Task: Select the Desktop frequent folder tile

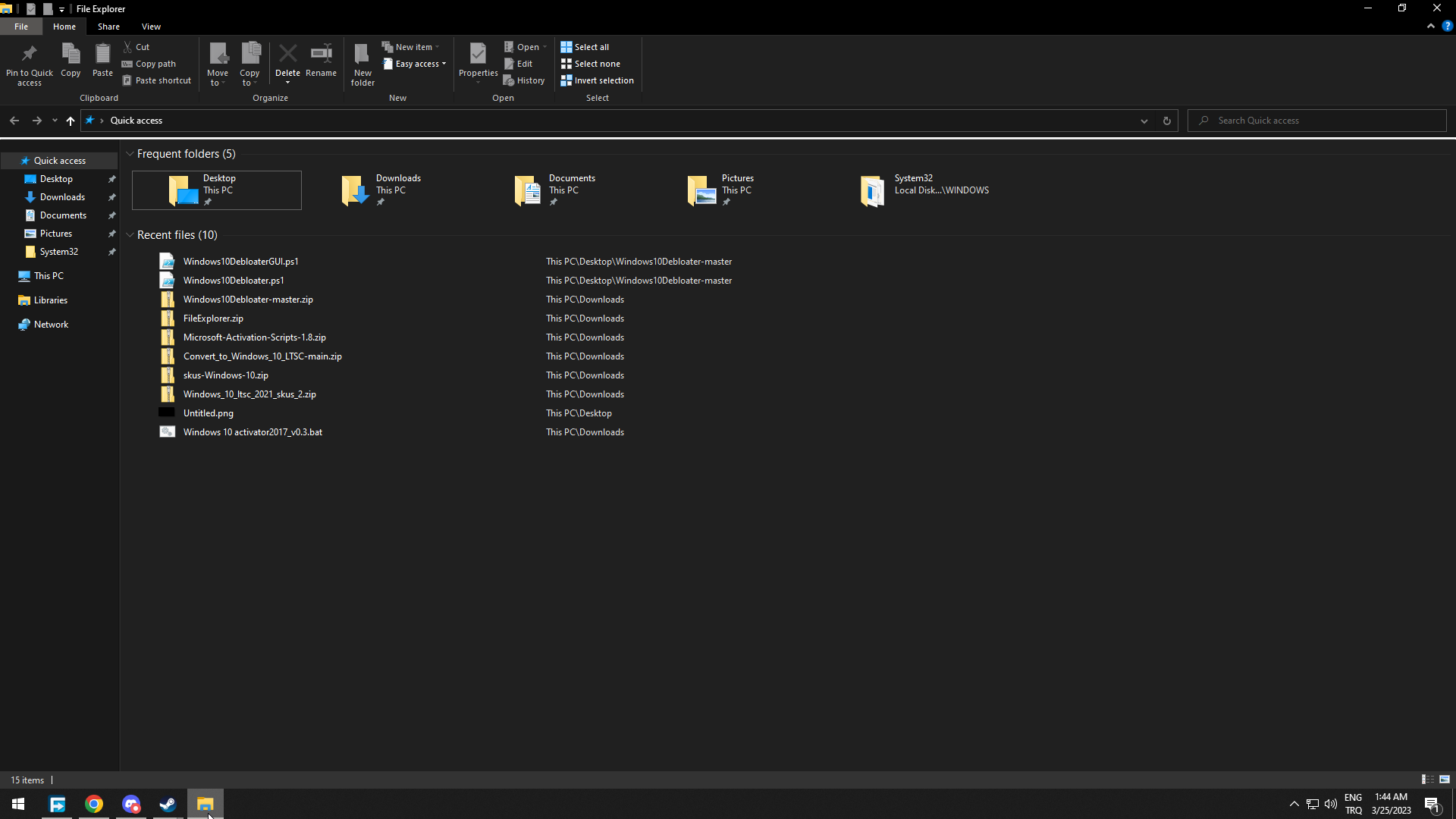Action: tap(217, 190)
